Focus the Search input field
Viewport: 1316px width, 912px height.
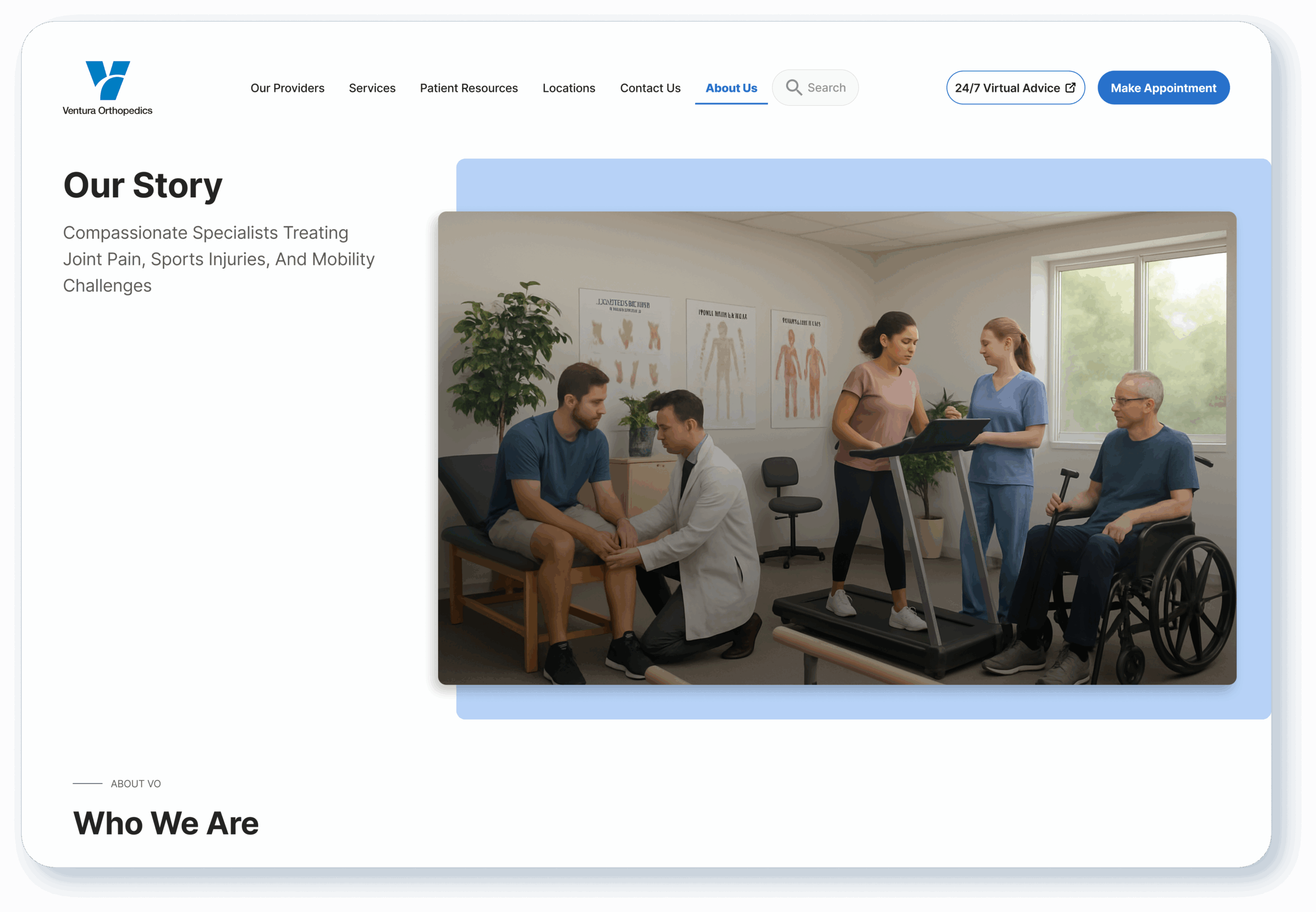826,88
